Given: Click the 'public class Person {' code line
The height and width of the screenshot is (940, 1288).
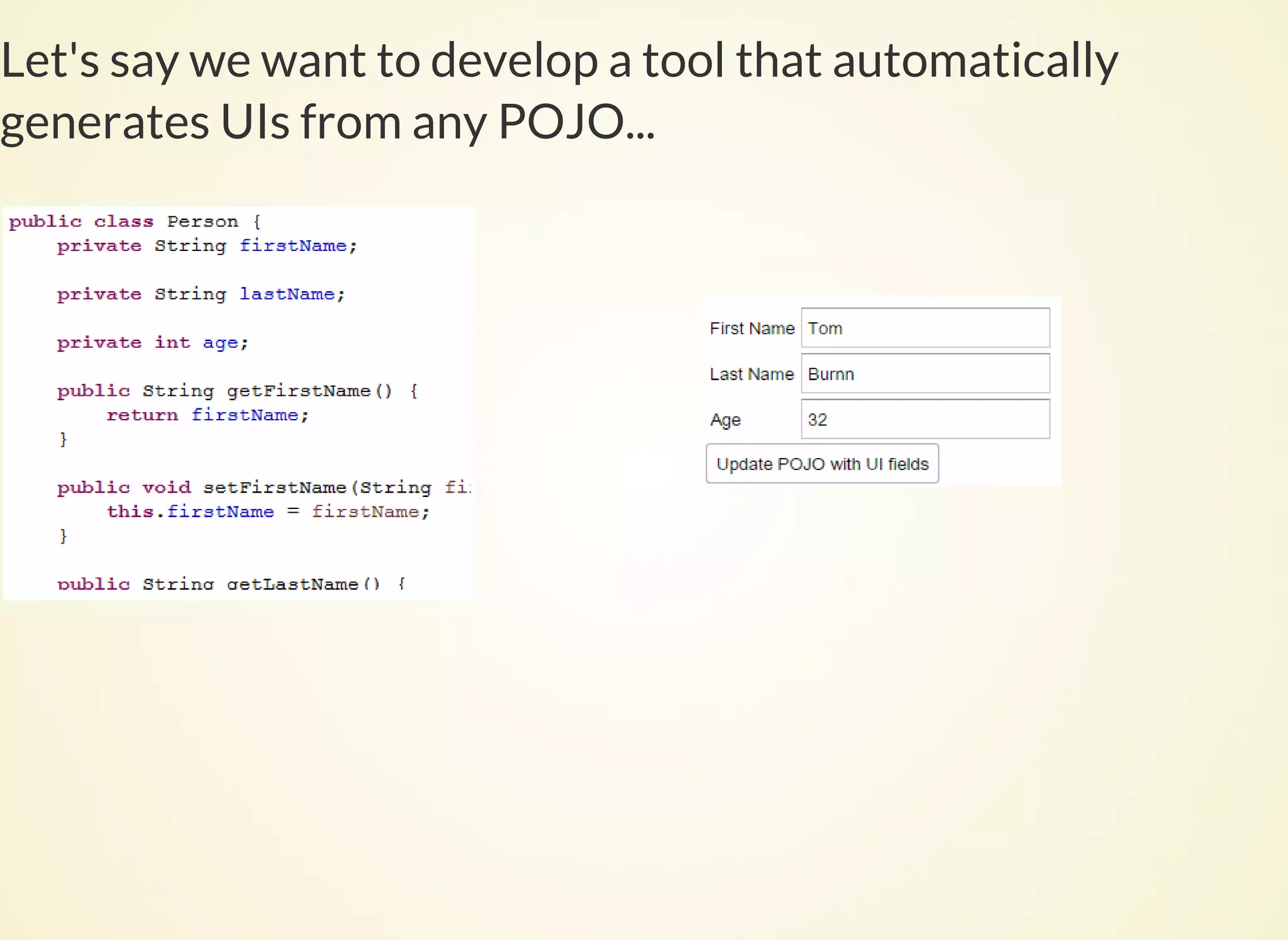Looking at the screenshot, I should pos(135,221).
